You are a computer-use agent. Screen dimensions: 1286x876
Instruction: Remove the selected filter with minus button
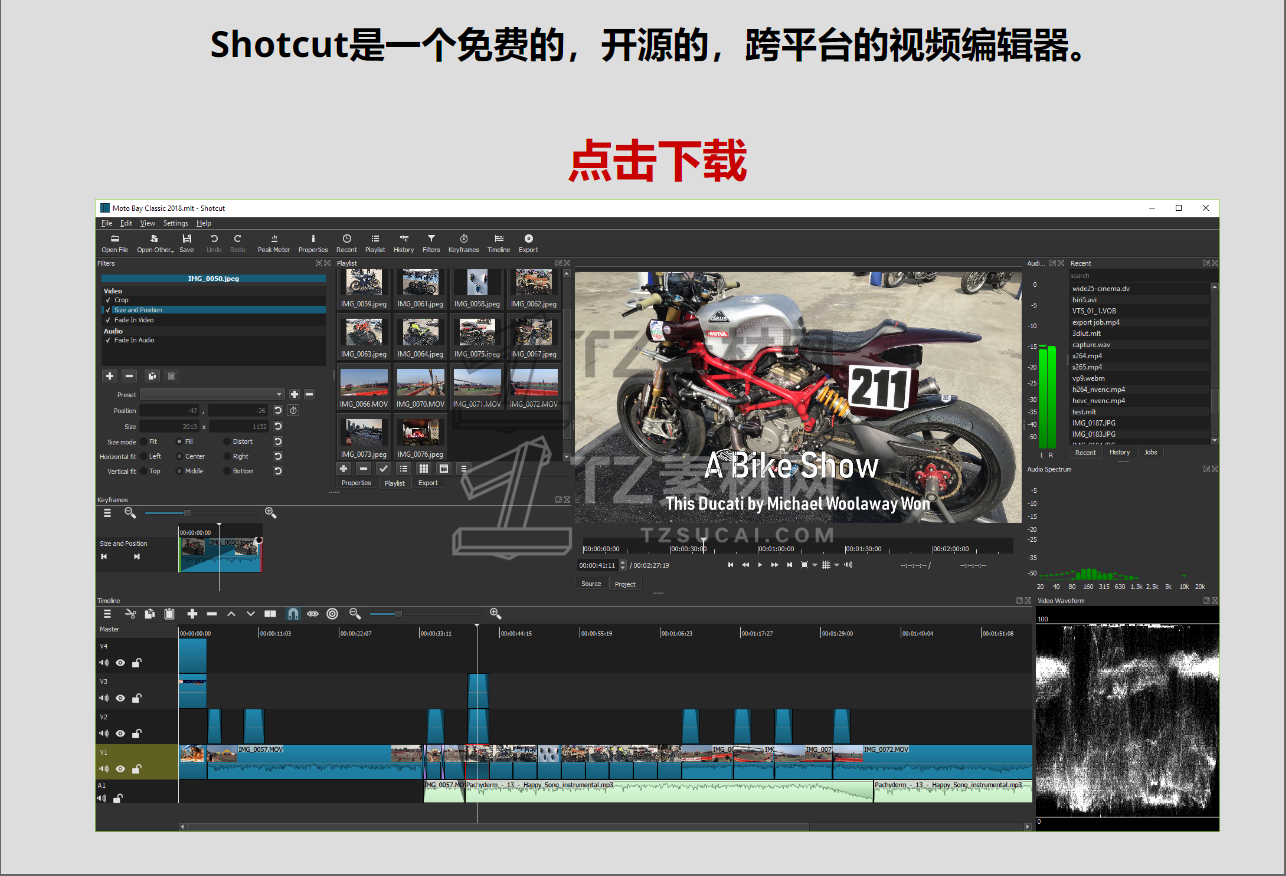coord(129,376)
